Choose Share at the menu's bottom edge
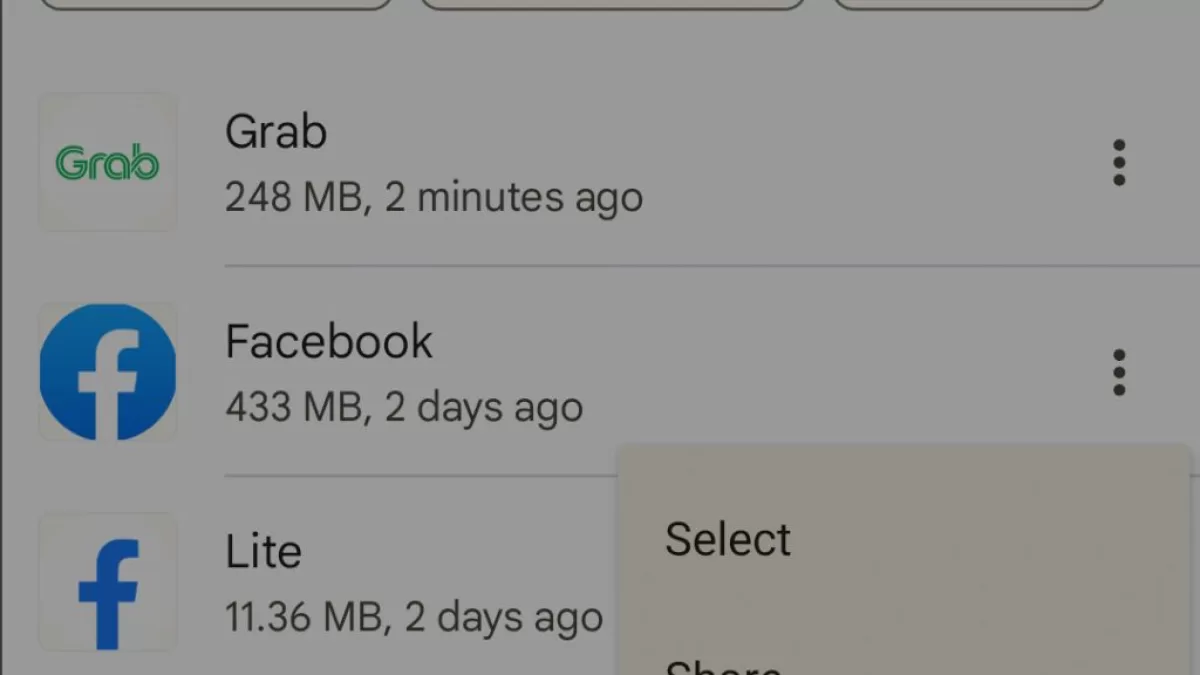This screenshot has width=1200, height=675. 724,666
